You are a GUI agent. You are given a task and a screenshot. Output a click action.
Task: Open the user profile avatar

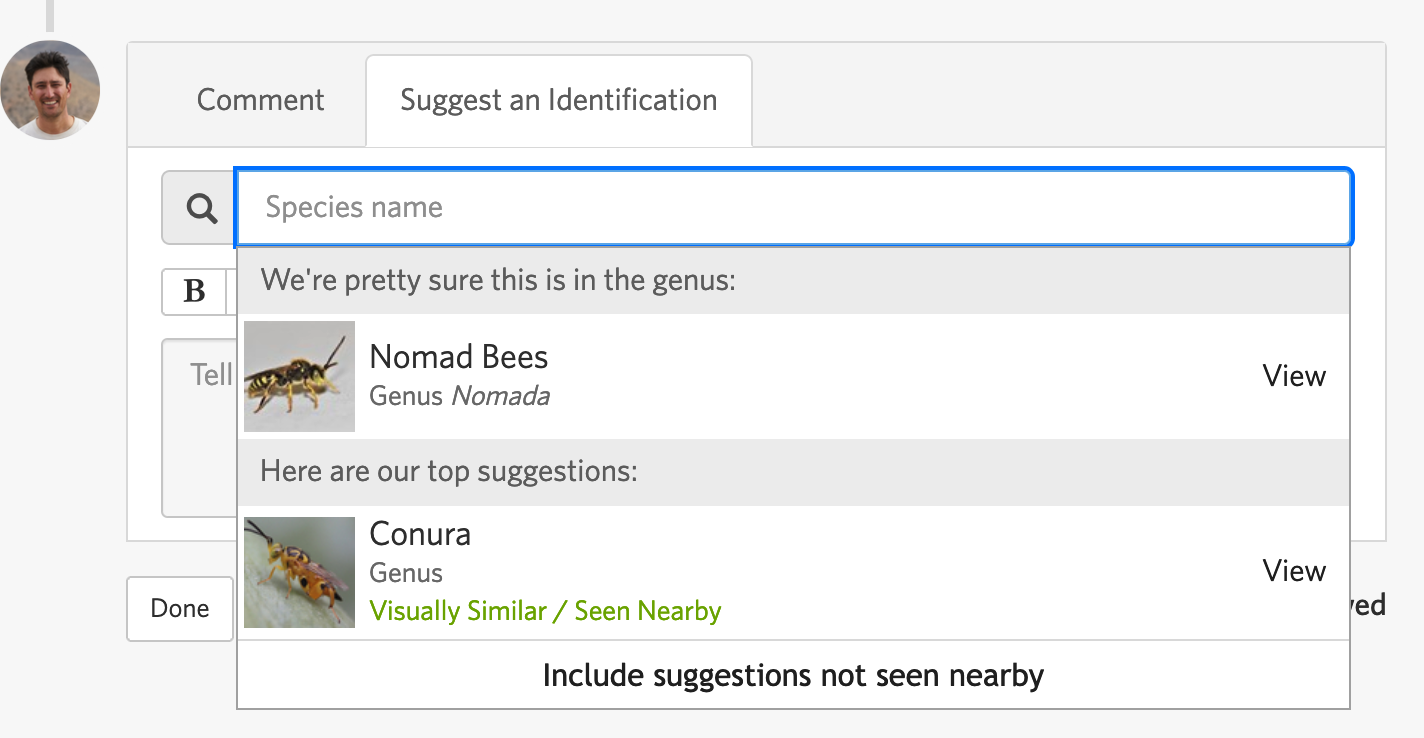pyautogui.click(x=50, y=90)
